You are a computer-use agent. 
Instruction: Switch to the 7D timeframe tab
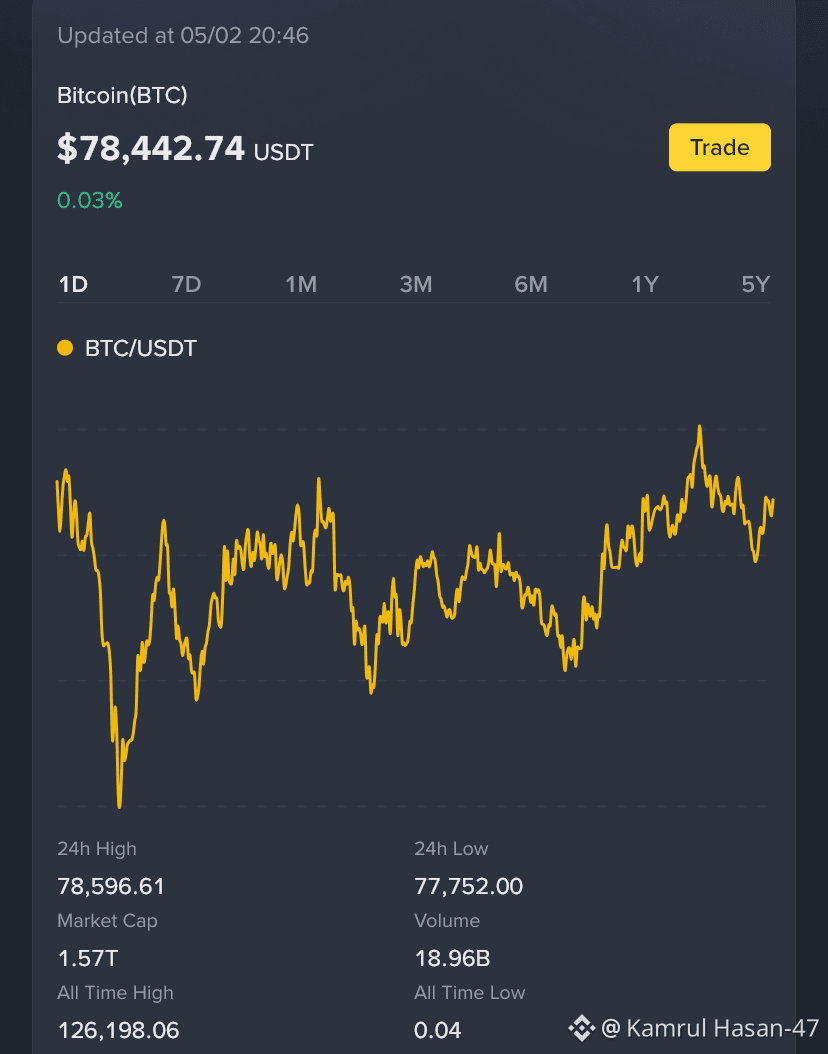click(186, 284)
